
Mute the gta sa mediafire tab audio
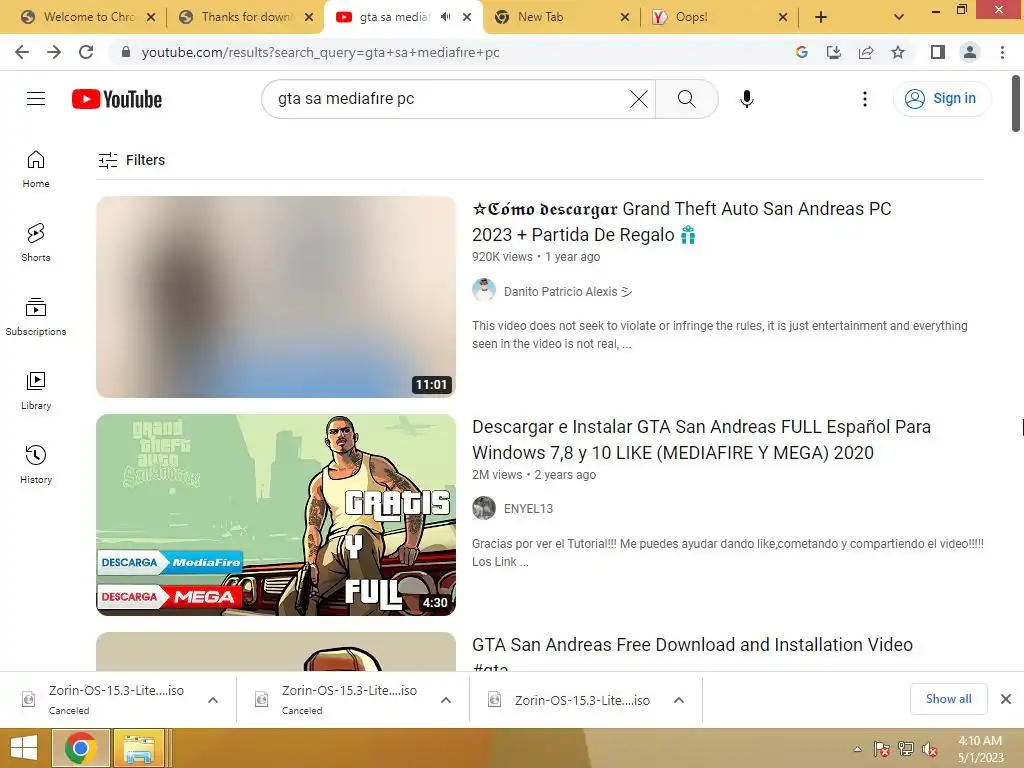[x=445, y=17]
